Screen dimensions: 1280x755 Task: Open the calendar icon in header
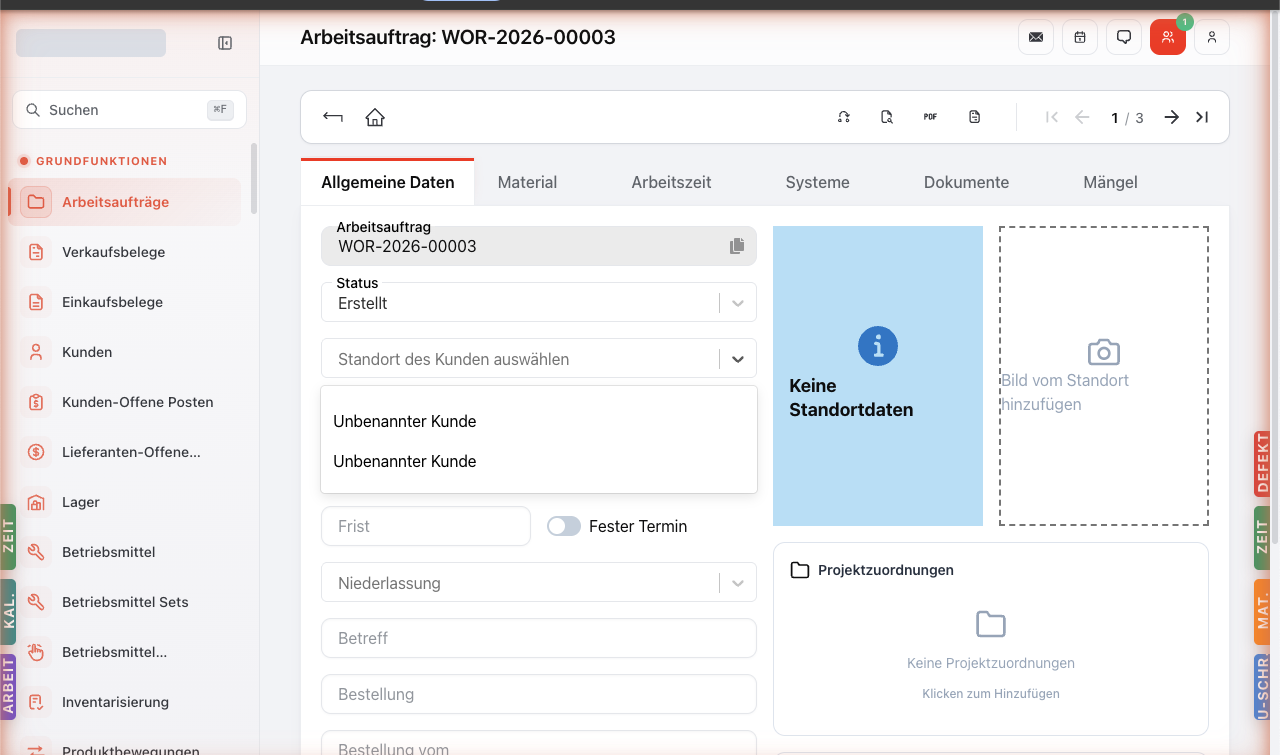tap(1080, 37)
